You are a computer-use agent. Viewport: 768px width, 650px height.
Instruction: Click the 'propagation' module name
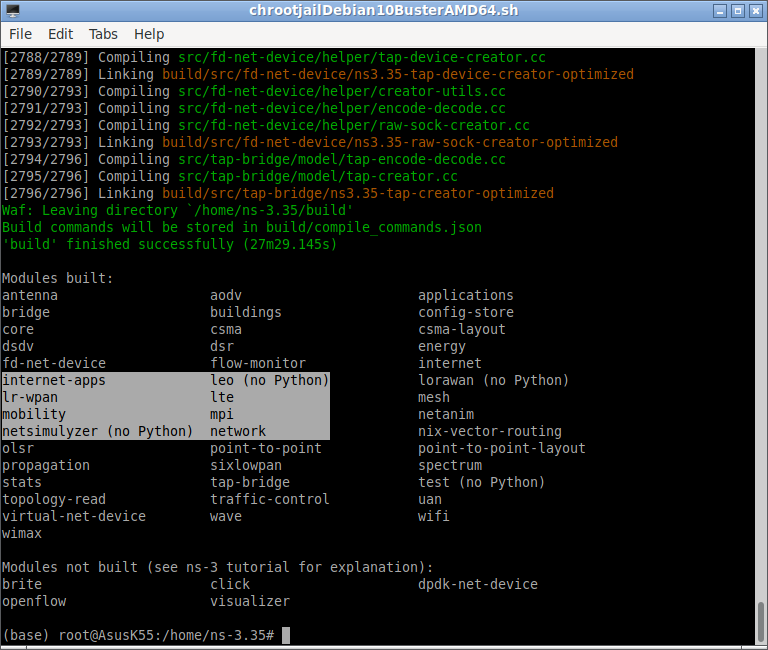pyautogui.click(x=46, y=465)
